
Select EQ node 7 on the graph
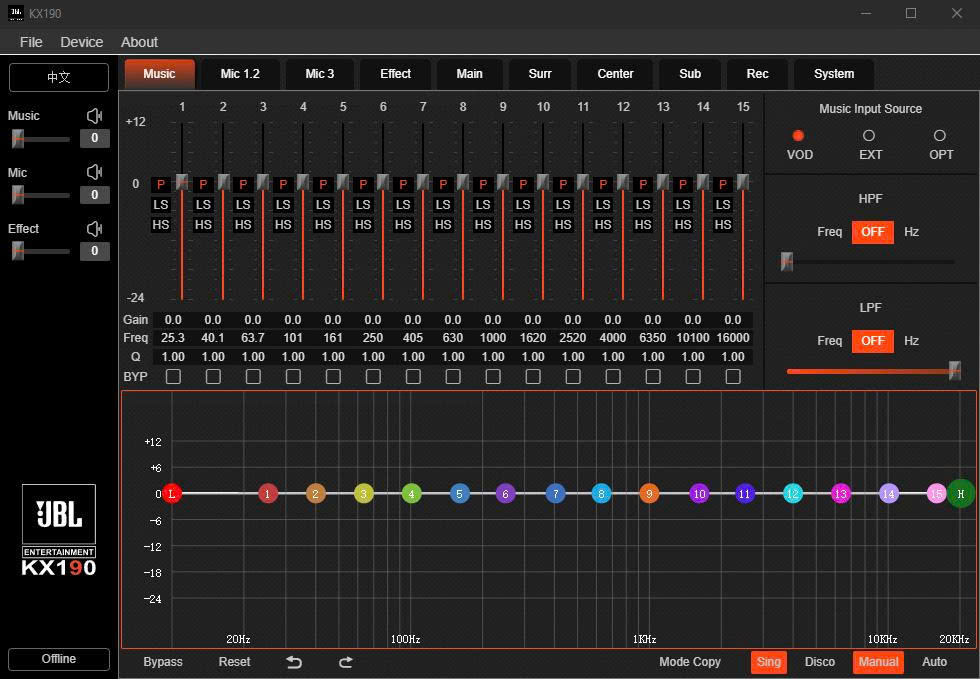(x=555, y=493)
